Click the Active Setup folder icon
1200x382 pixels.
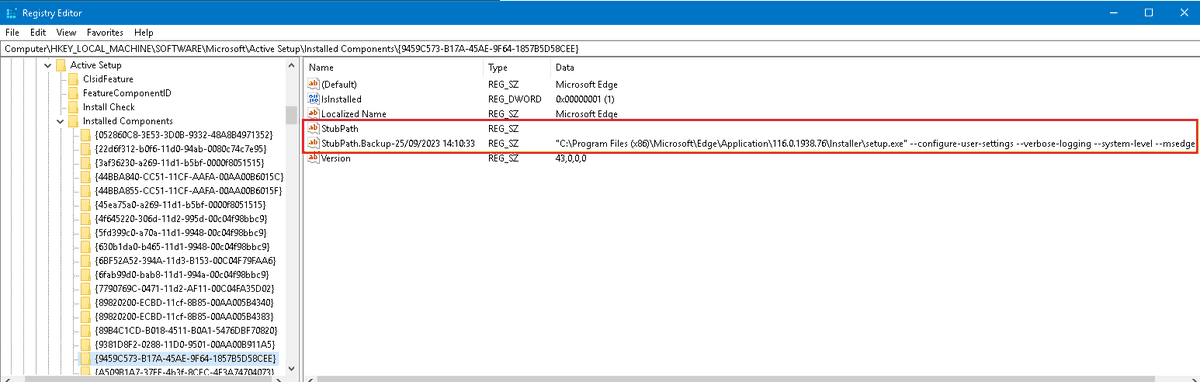(x=60, y=65)
